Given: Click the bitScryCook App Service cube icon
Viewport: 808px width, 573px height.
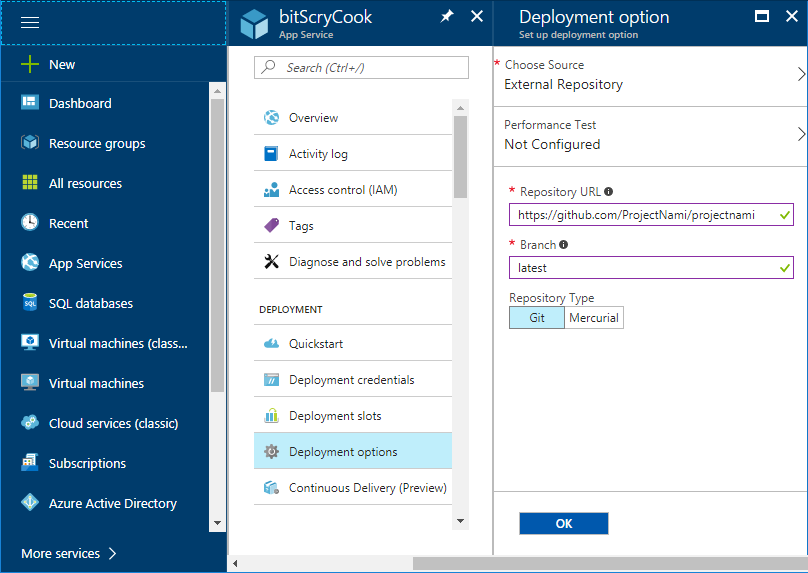Looking at the screenshot, I should pos(254,25).
